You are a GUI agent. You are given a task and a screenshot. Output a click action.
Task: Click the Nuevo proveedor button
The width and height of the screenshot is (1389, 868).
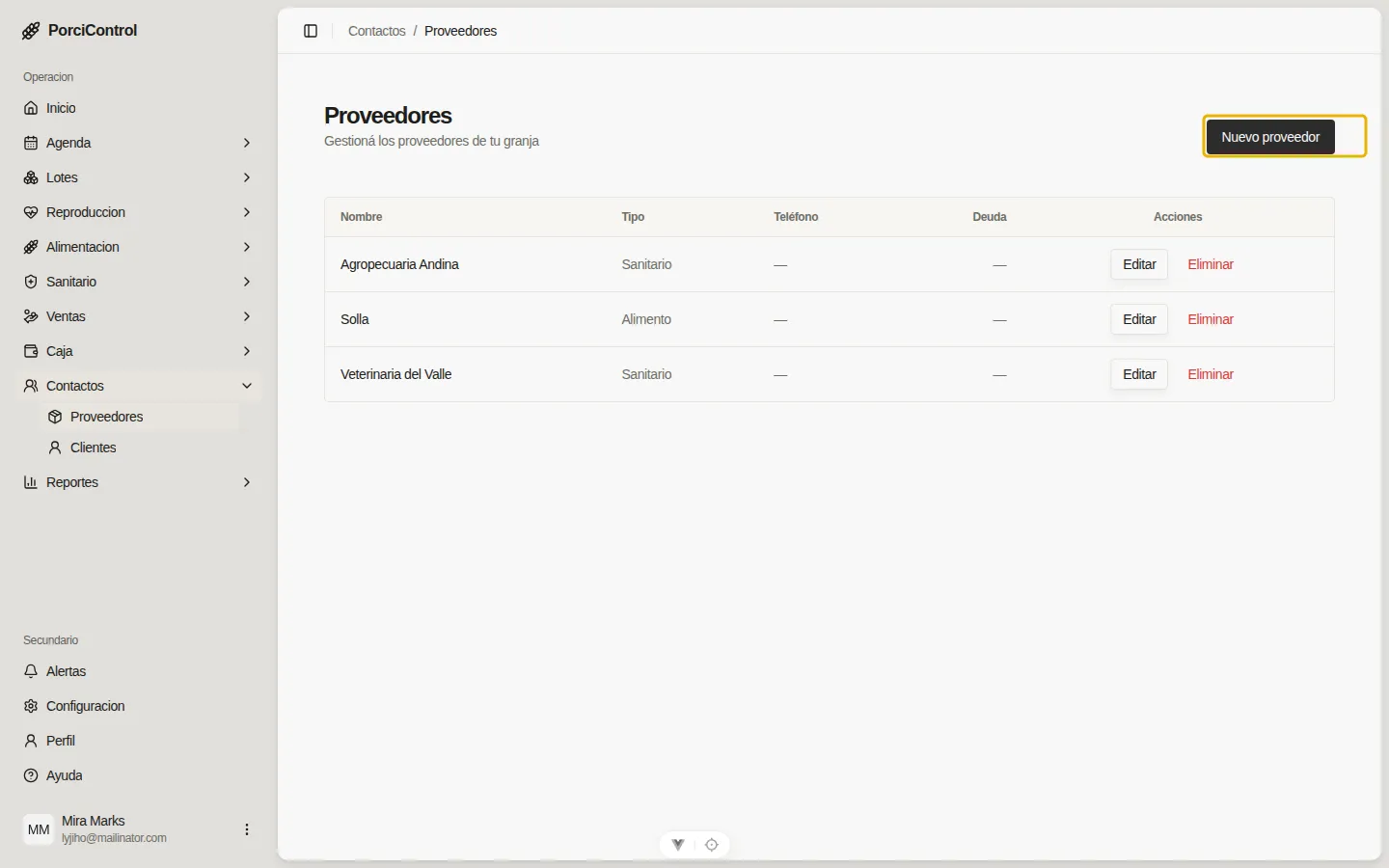[1270, 137]
